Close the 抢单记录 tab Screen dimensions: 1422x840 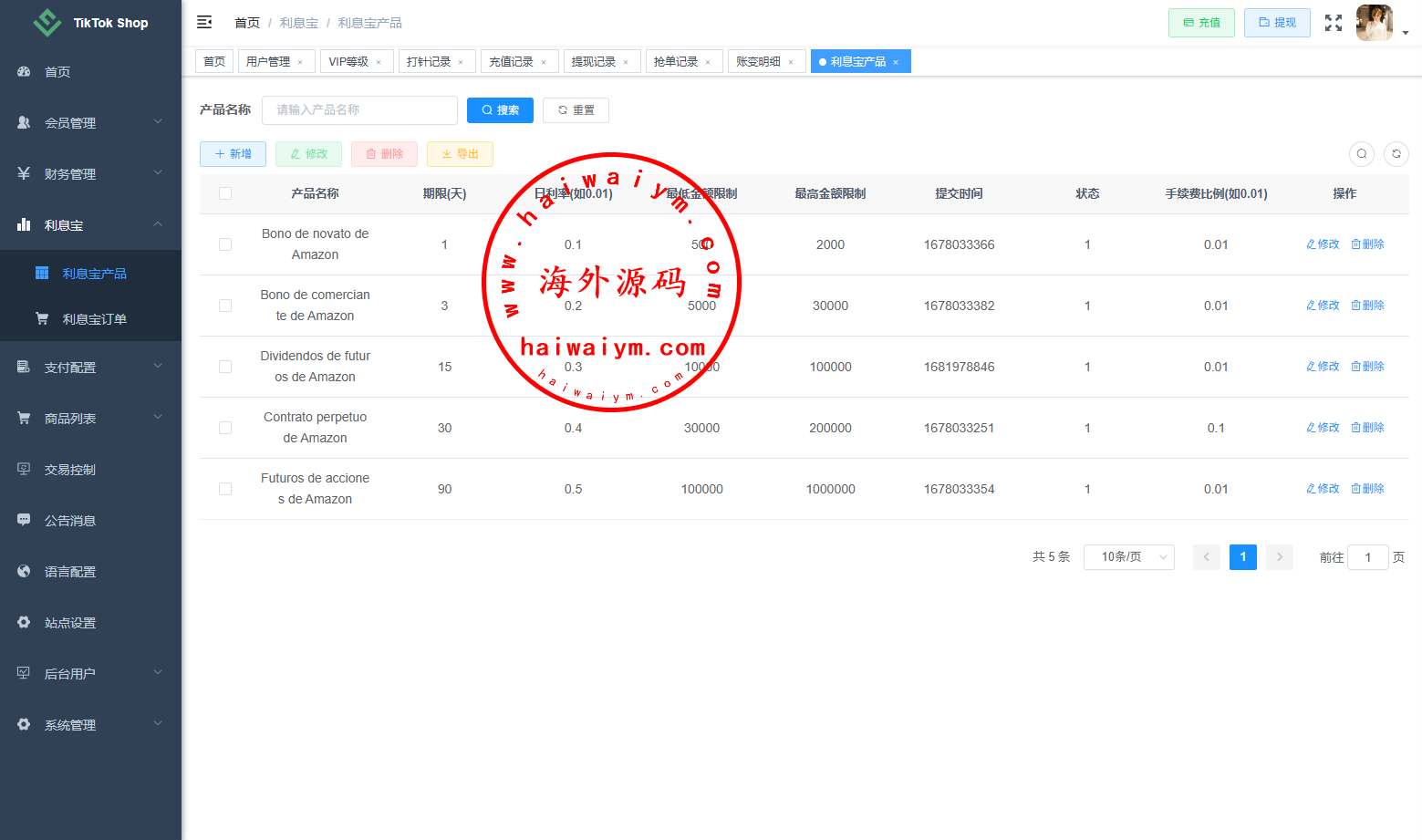(708, 62)
